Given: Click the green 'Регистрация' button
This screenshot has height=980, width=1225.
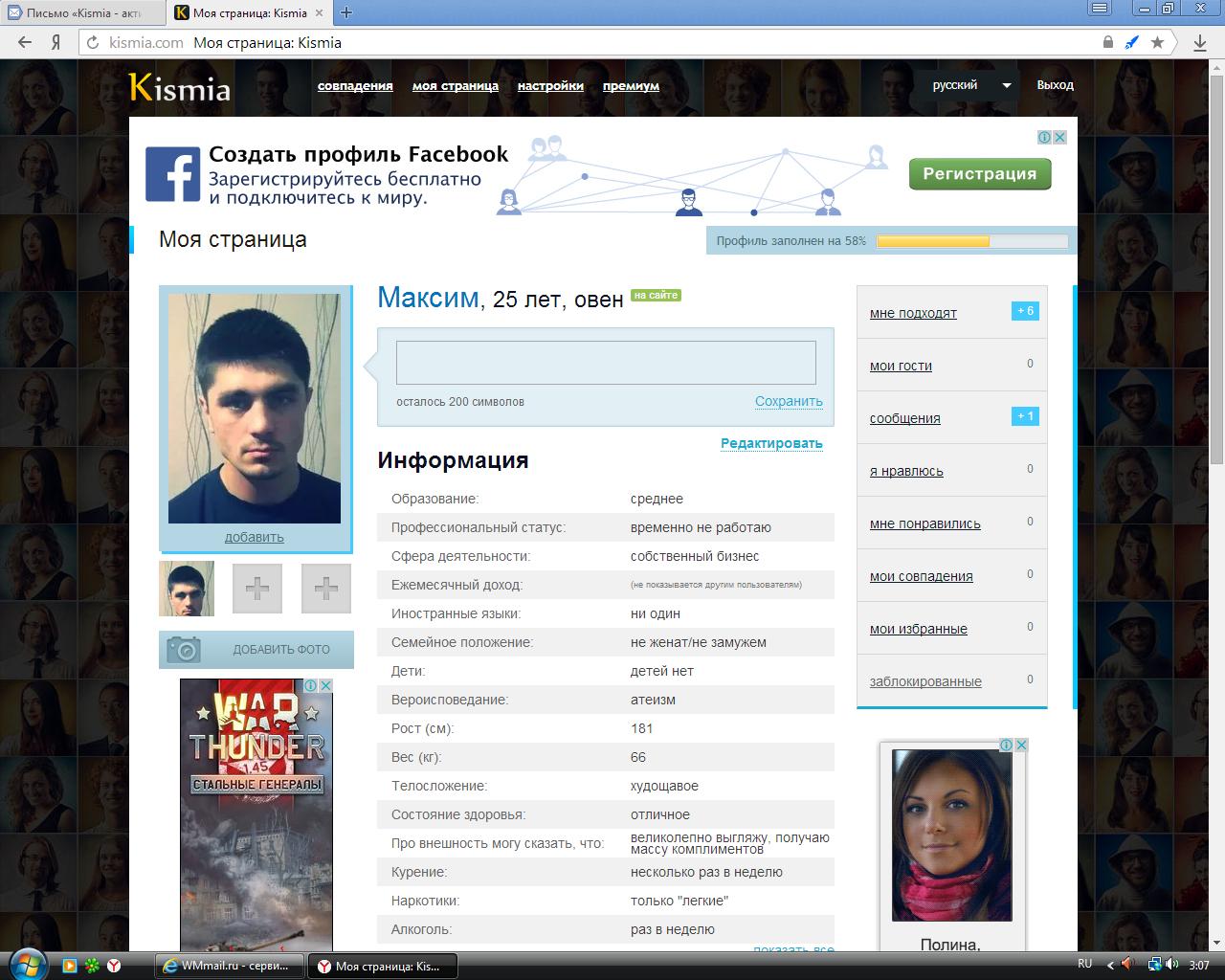Looking at the screenshot, I should pyautogui.click(x=980, y=174).
